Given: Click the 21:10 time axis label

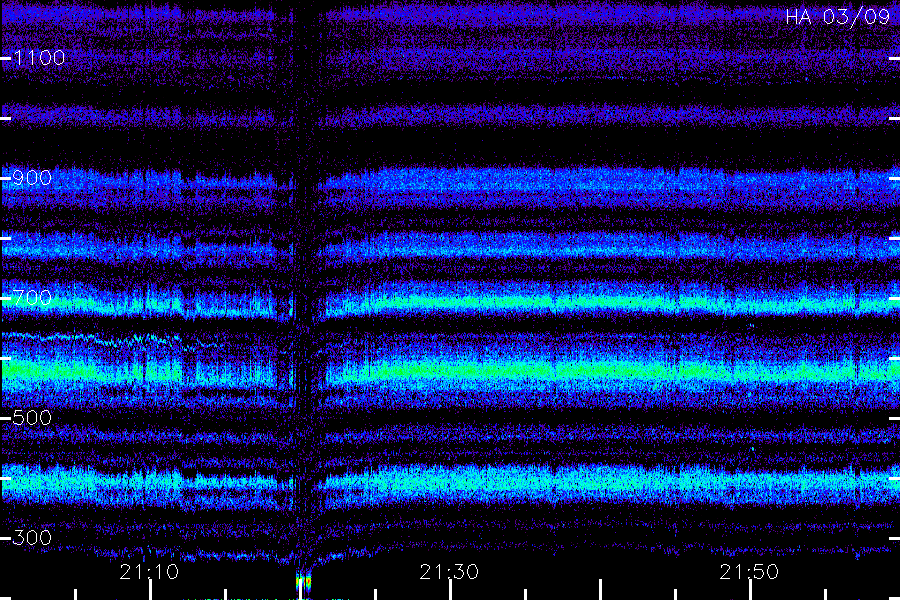Looking at the screenshot, I should 149,572.
